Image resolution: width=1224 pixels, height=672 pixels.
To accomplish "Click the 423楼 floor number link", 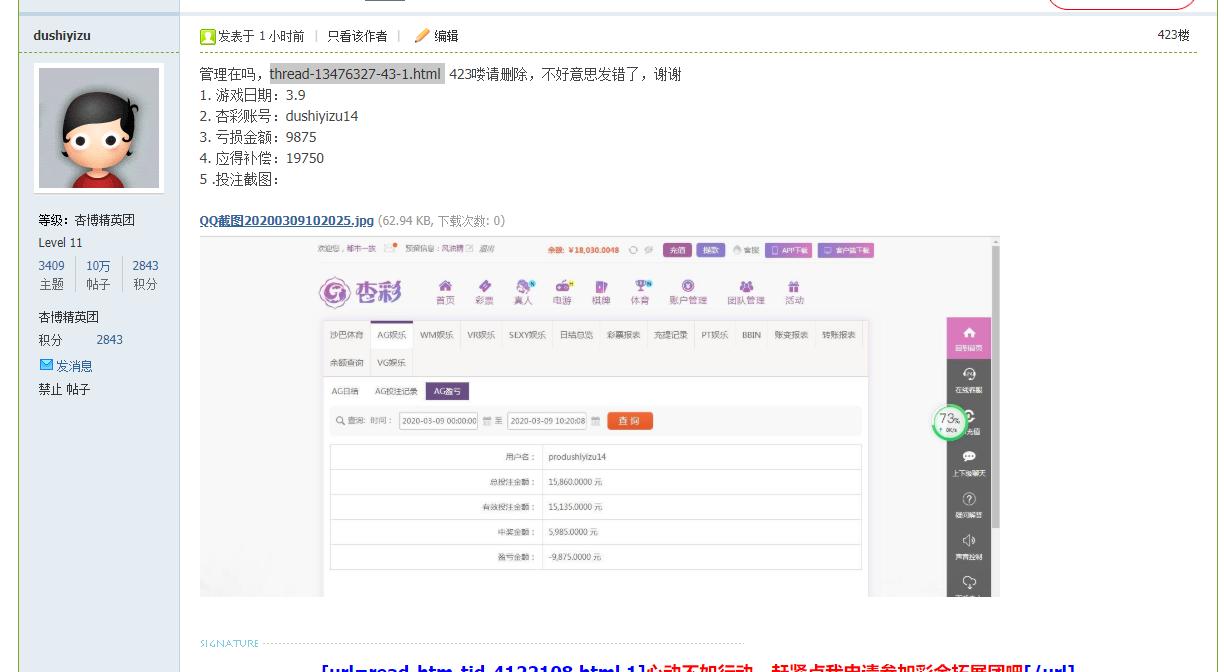I will 1174,35.
